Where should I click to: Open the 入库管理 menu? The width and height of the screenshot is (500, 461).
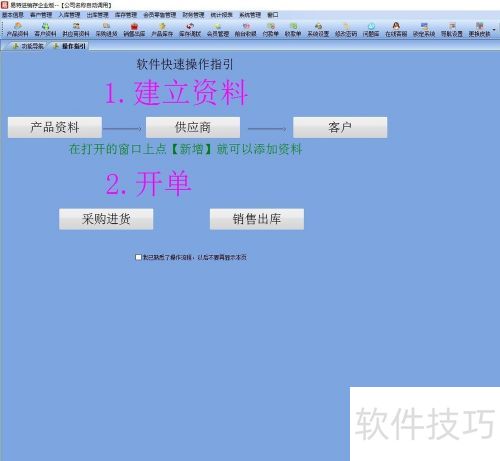pyautogui.click(x=69, y=15)
